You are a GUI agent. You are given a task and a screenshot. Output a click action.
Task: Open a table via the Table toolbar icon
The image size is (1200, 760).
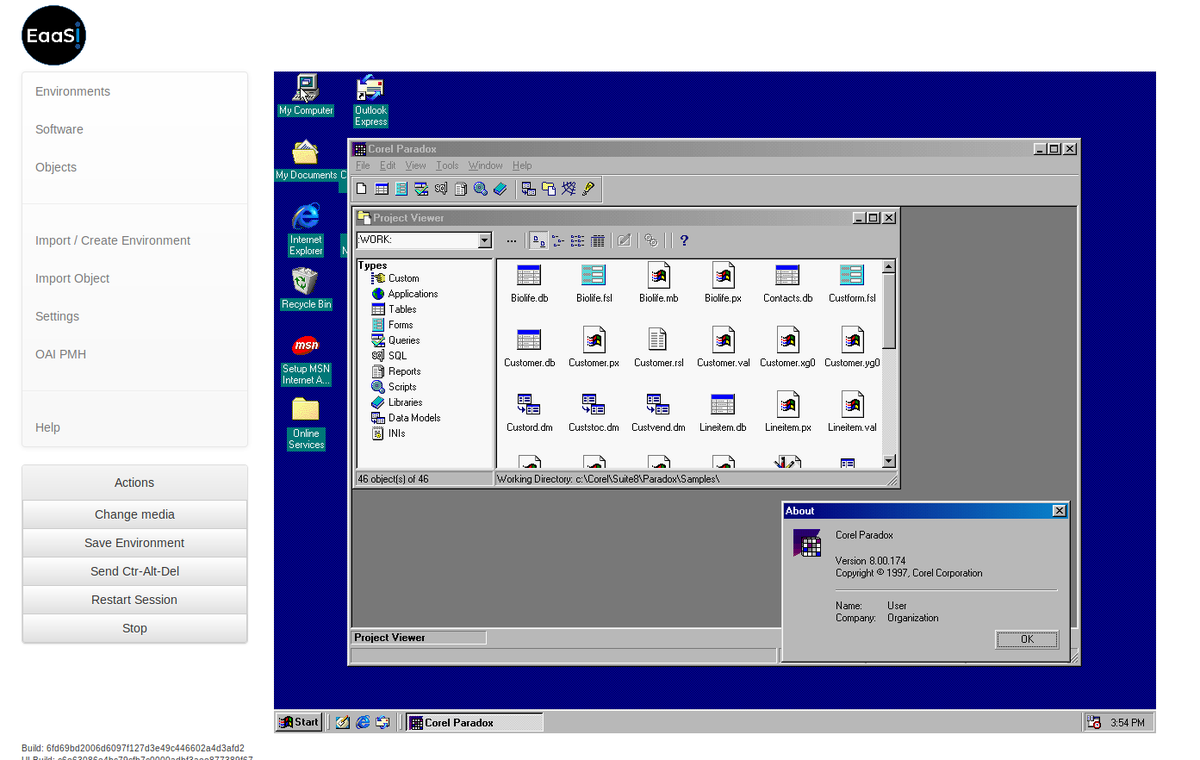[x=382, y=188]
